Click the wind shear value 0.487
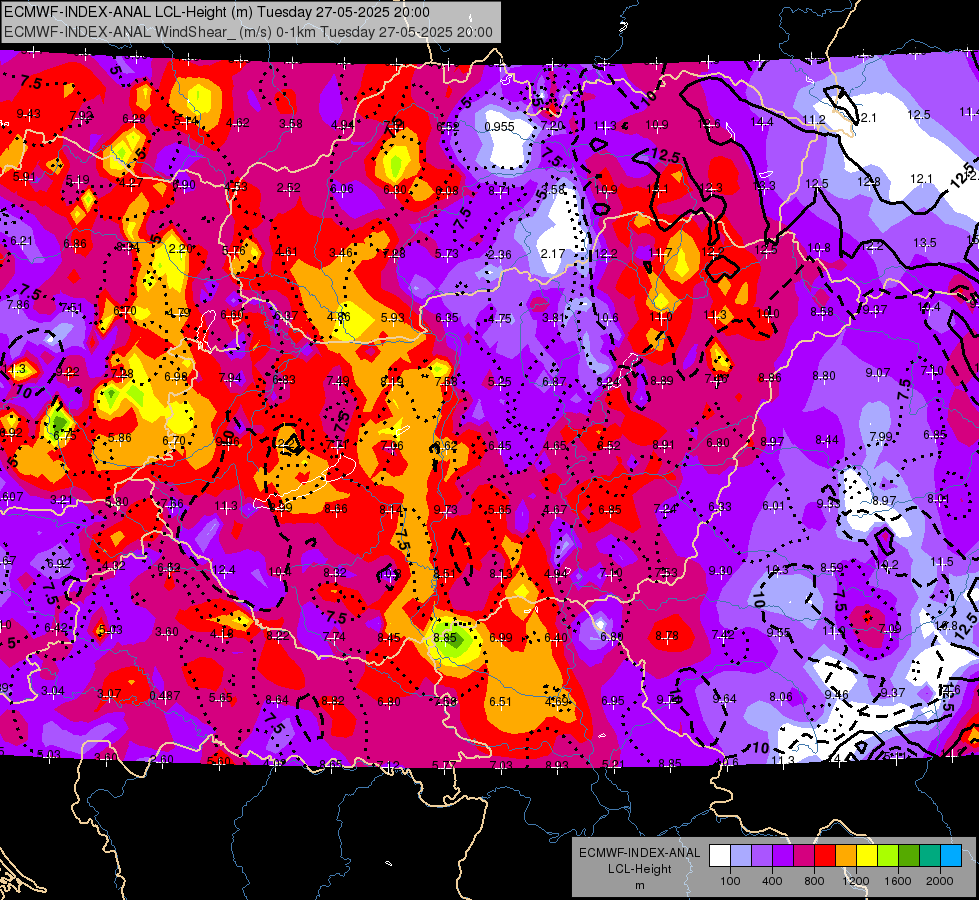 [165, 696]
